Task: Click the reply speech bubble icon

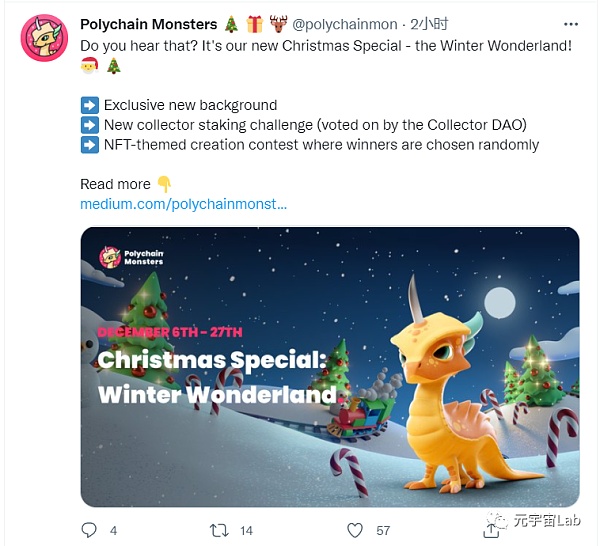Action: 89,529
